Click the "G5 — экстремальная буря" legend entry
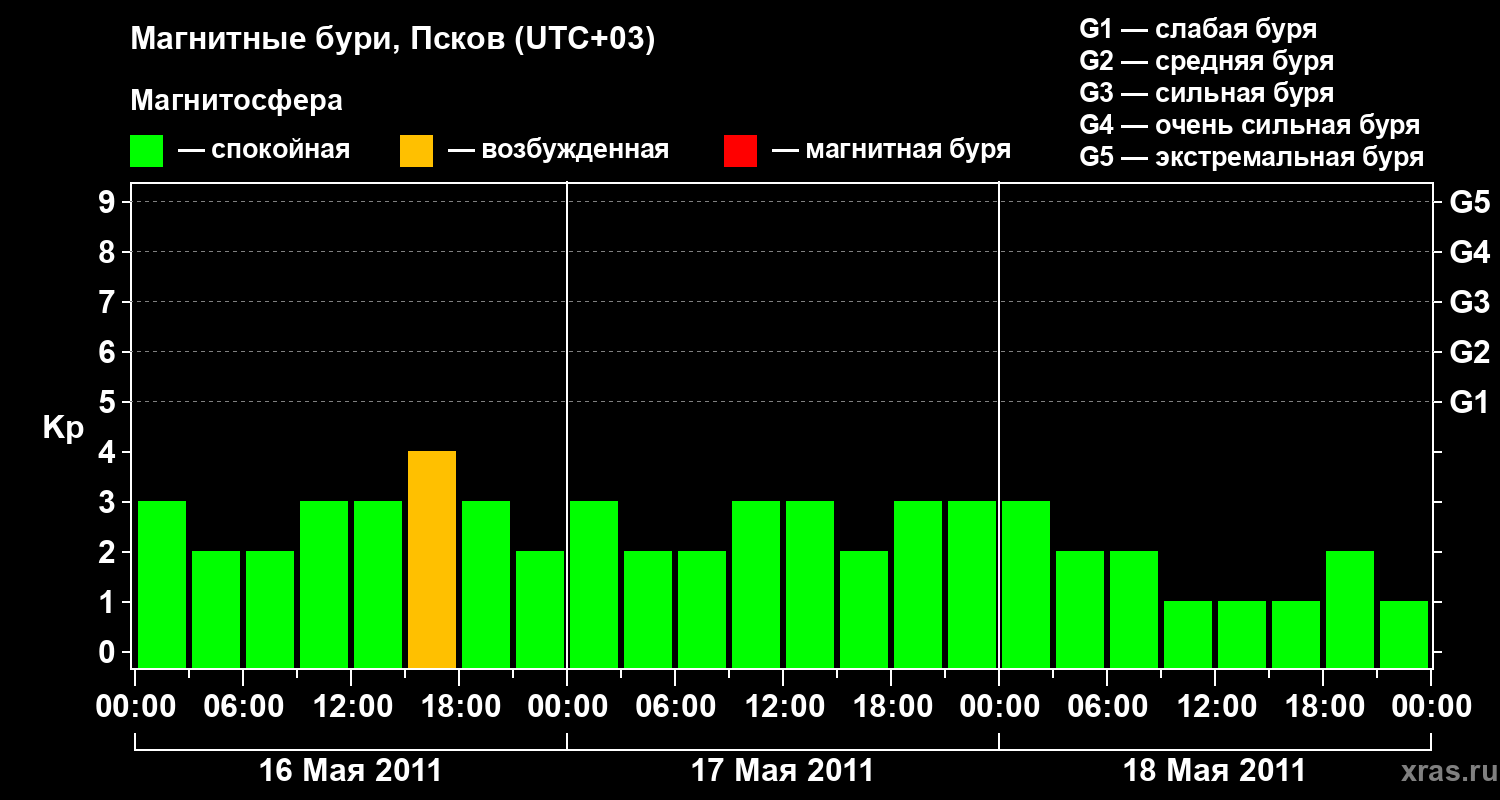Screen dimensions: 1500x800 coord(1251,157)
